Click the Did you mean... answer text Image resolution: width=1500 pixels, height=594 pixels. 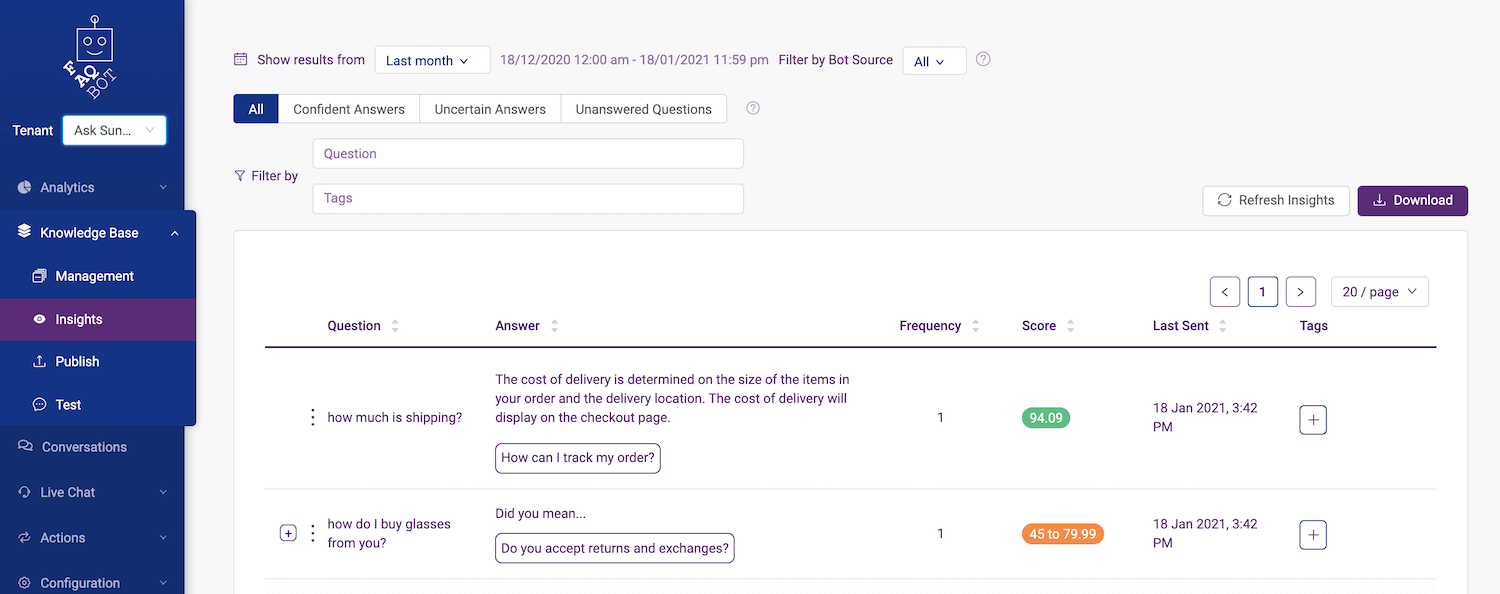pos(541,514)
